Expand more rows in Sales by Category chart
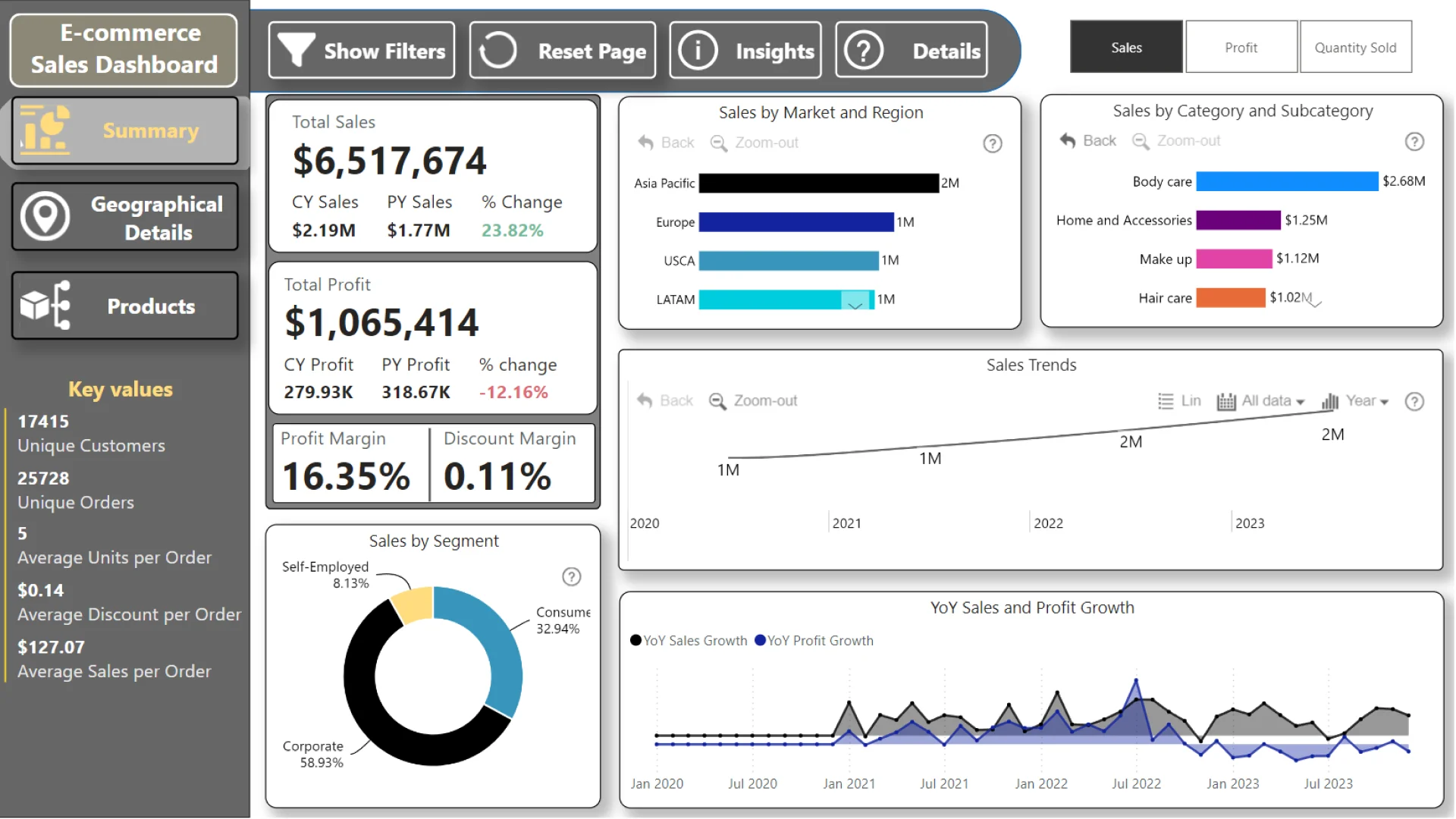 [x=1314, y=303]
